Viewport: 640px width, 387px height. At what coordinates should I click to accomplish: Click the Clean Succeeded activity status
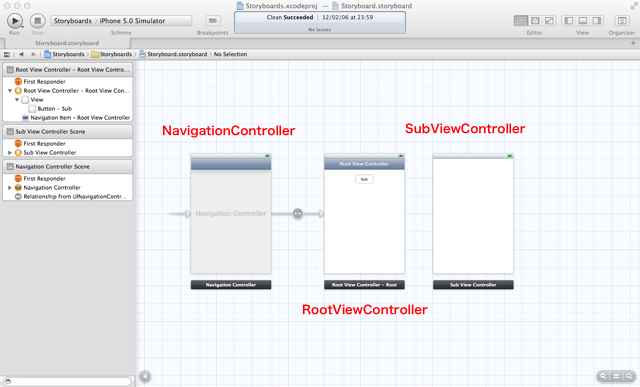(320, 22)
